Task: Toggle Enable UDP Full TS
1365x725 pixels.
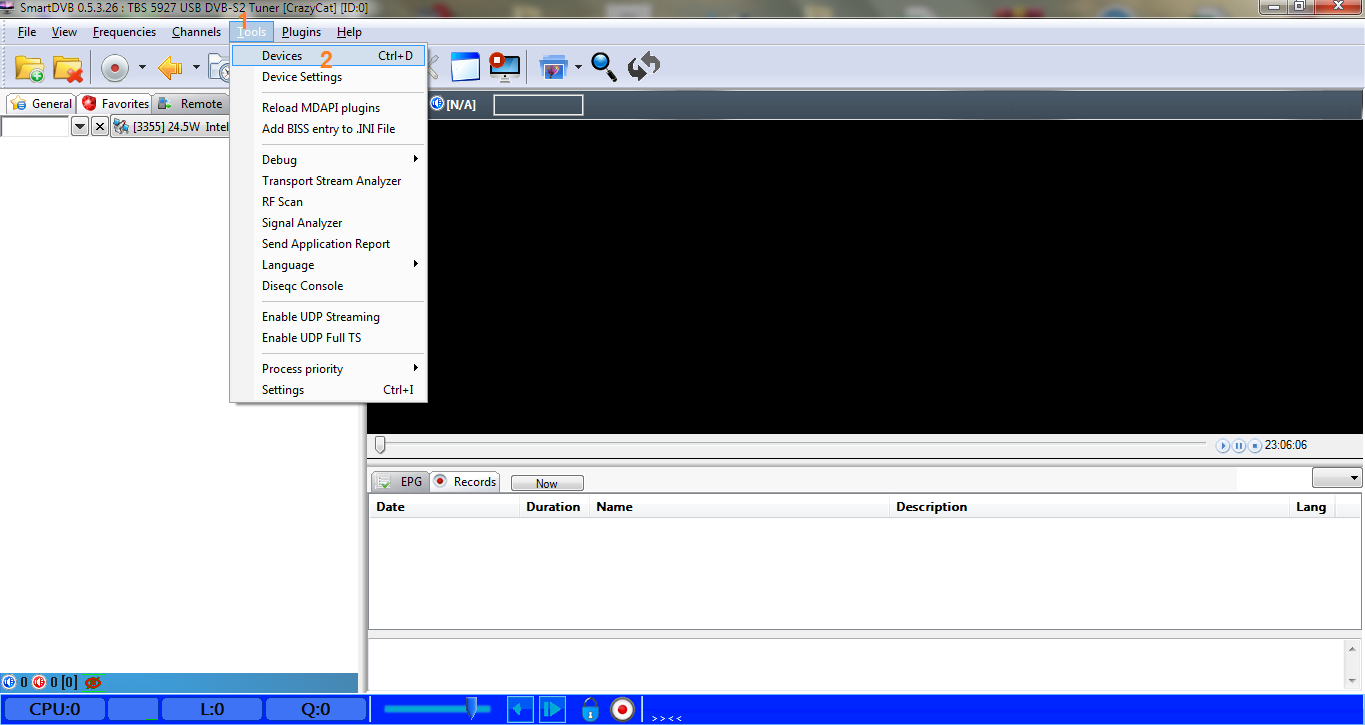Action: tap(329, 338)
